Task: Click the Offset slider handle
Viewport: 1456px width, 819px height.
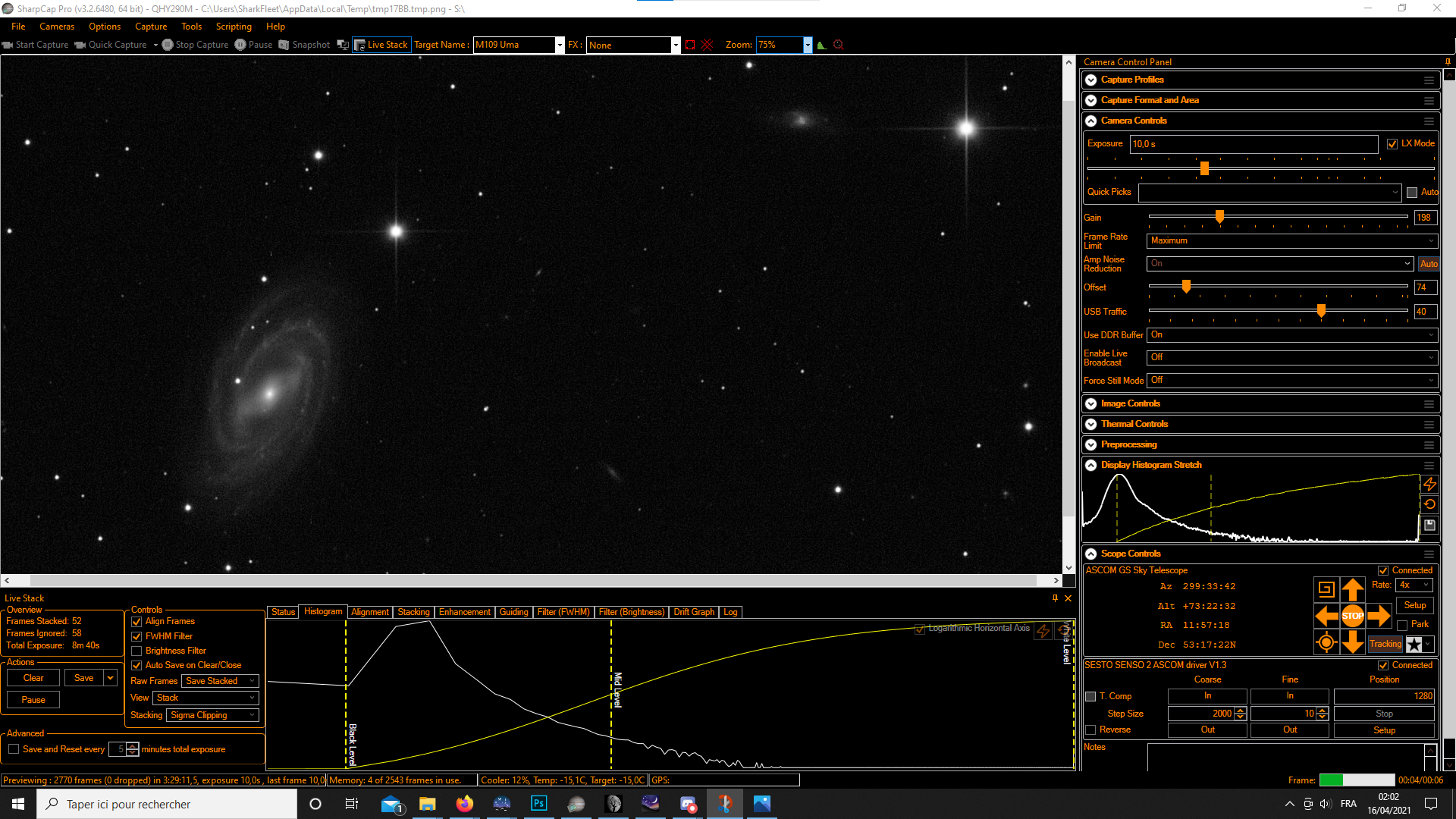Action: tap(1186, 287)
